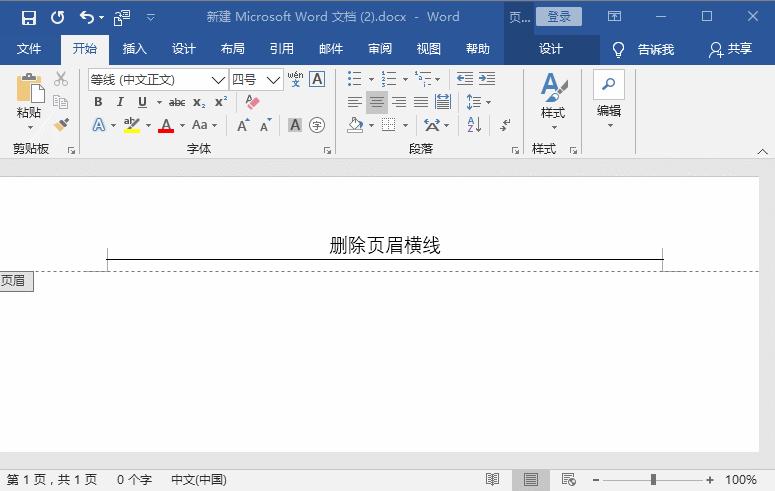Apply numbered list
The image size is (775, 491).
point(388,79)
